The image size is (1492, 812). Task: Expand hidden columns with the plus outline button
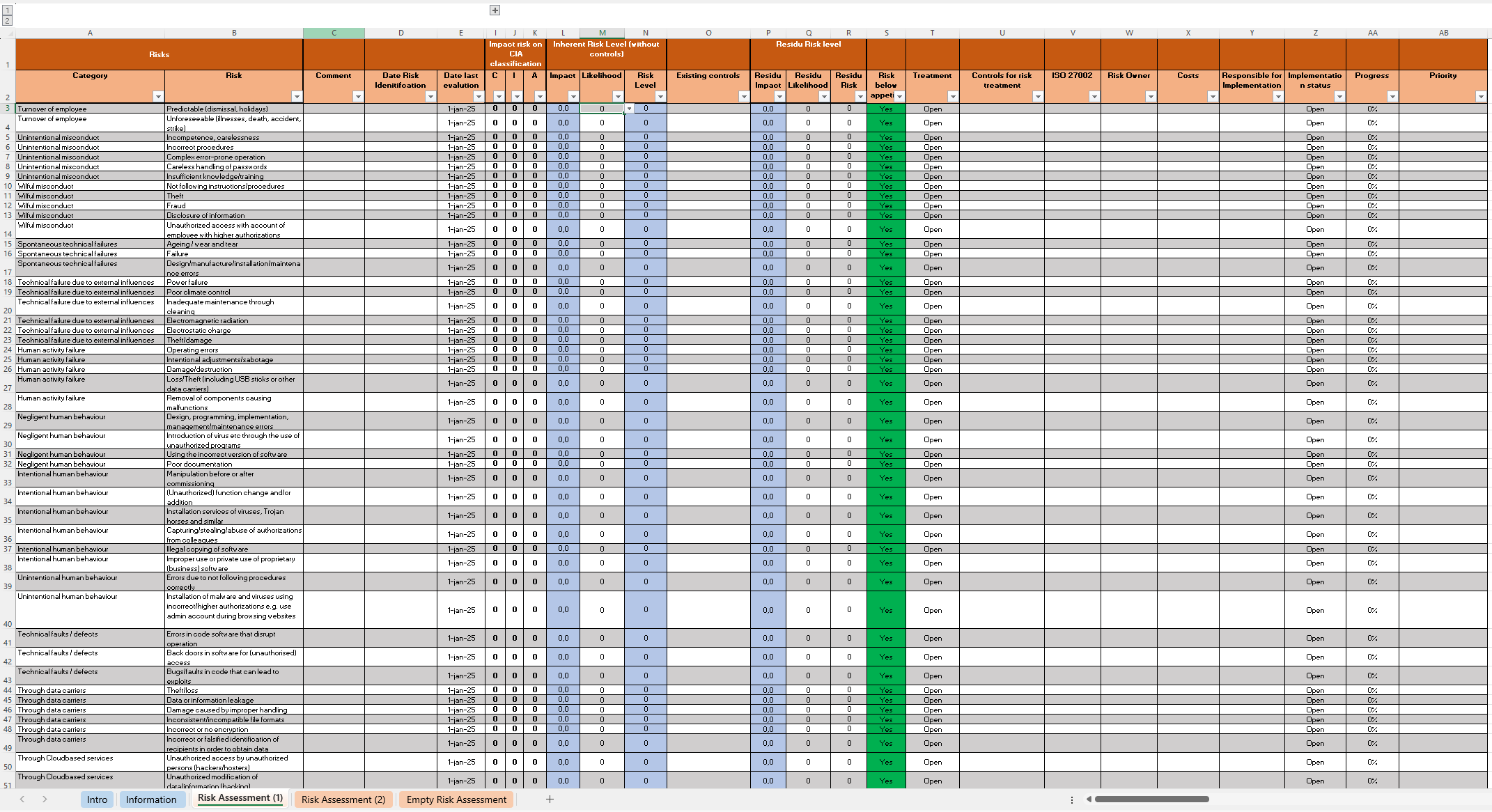pyautogui.click(x=495, y=10)
